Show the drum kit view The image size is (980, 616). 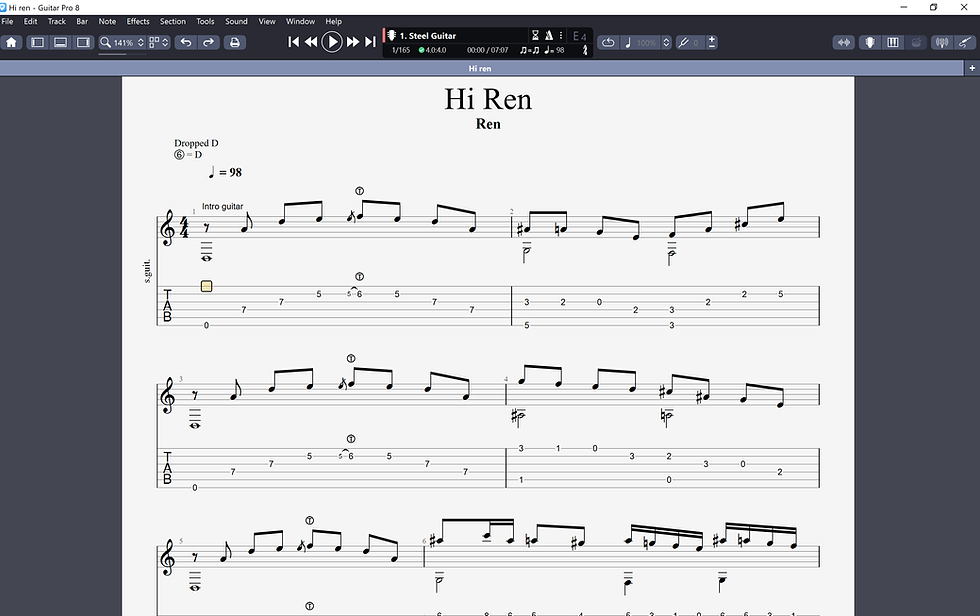point(917,42)
